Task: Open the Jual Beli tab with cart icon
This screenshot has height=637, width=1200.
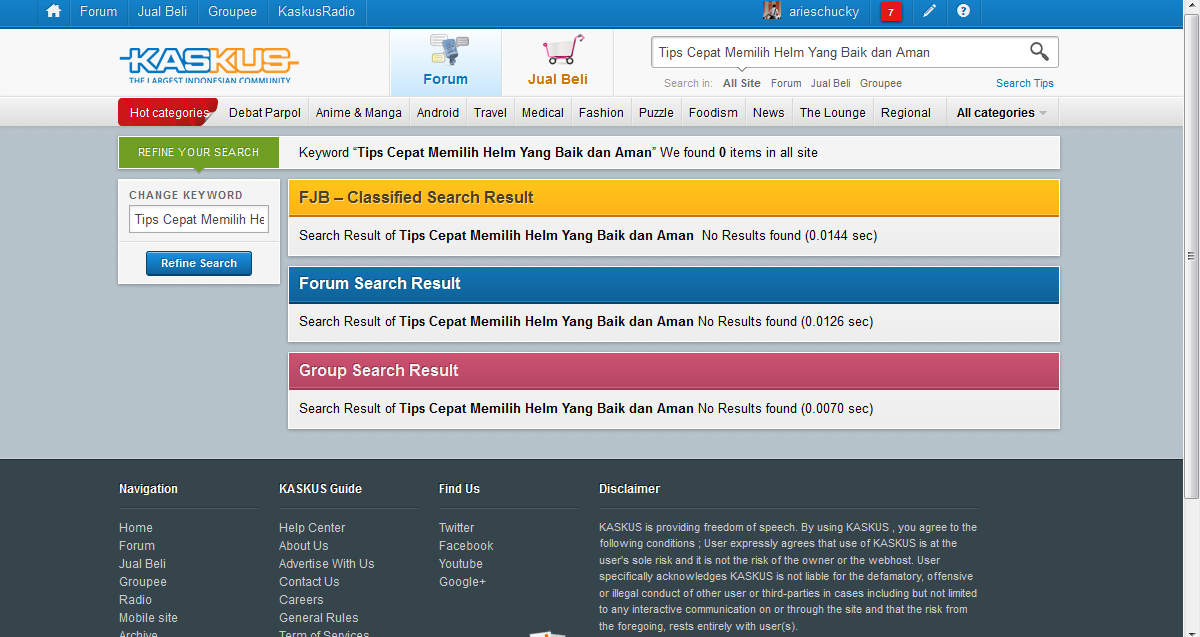Action: pos(558,62)
